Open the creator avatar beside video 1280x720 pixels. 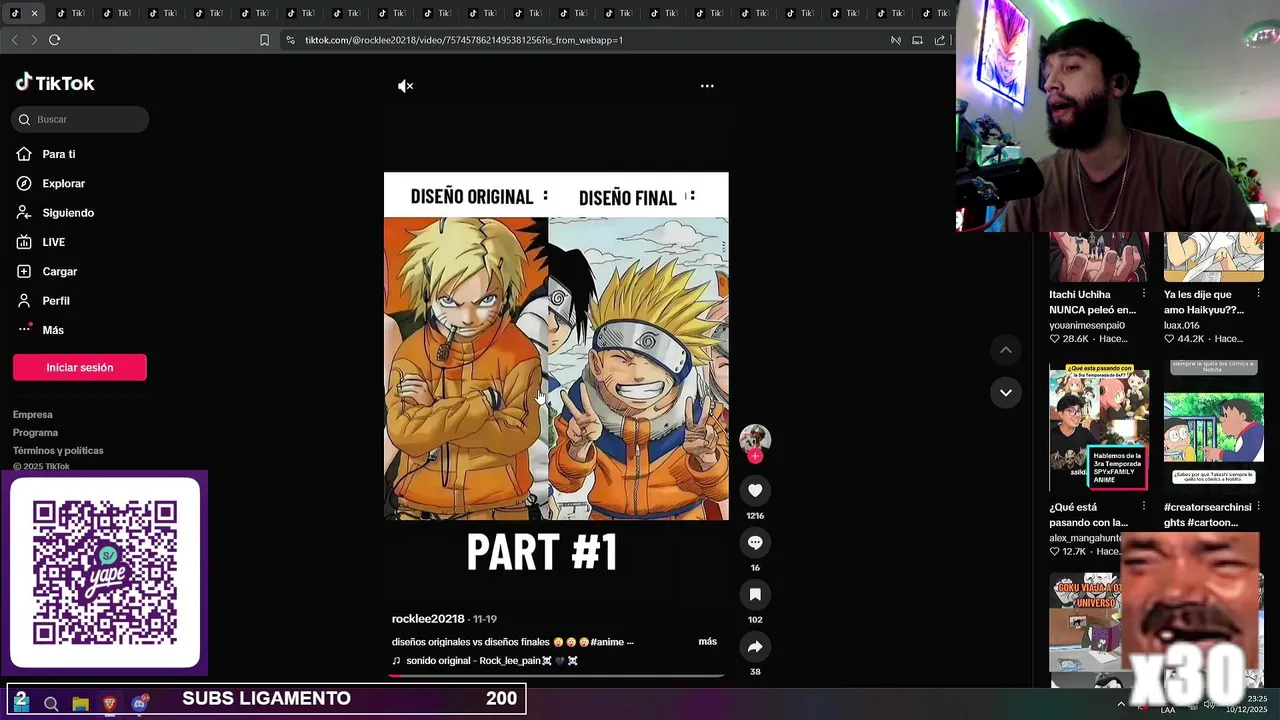tap(755, 438)
